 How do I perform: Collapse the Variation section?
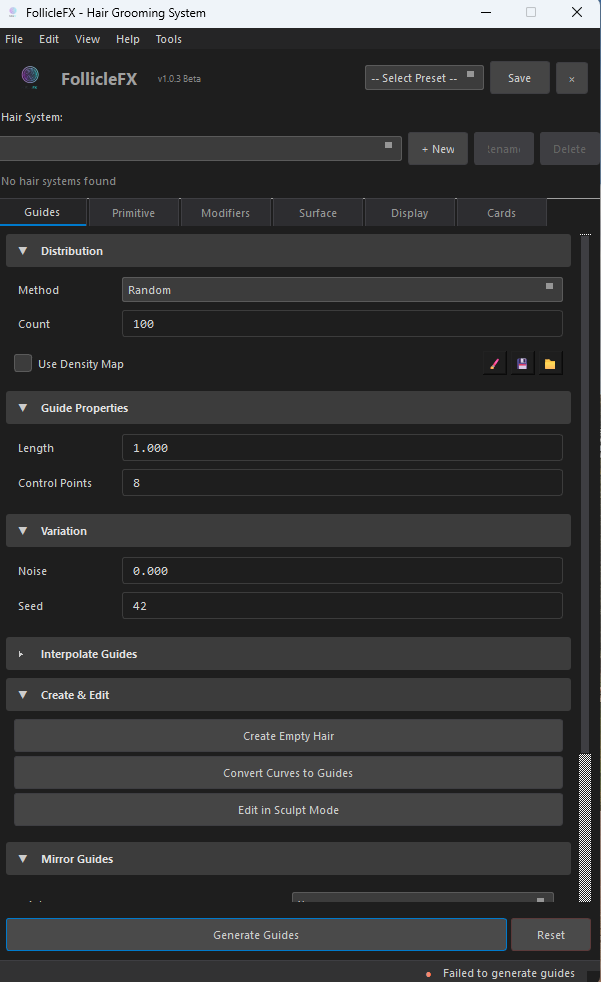click(x=288, y=530)
